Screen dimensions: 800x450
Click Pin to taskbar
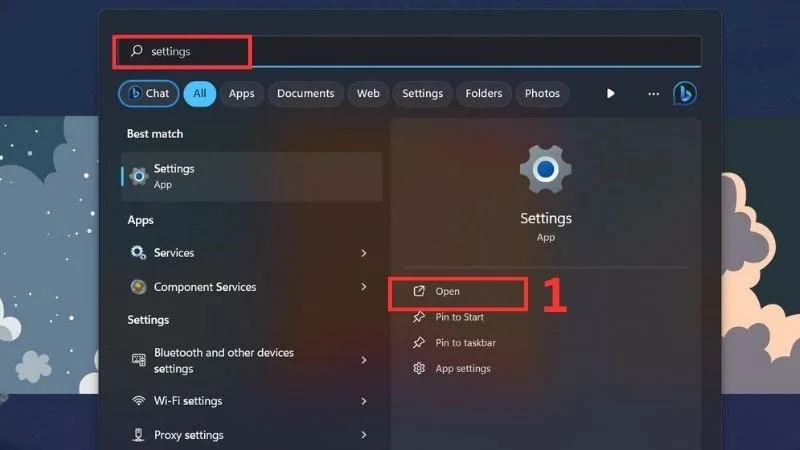[x=465, y=343]
